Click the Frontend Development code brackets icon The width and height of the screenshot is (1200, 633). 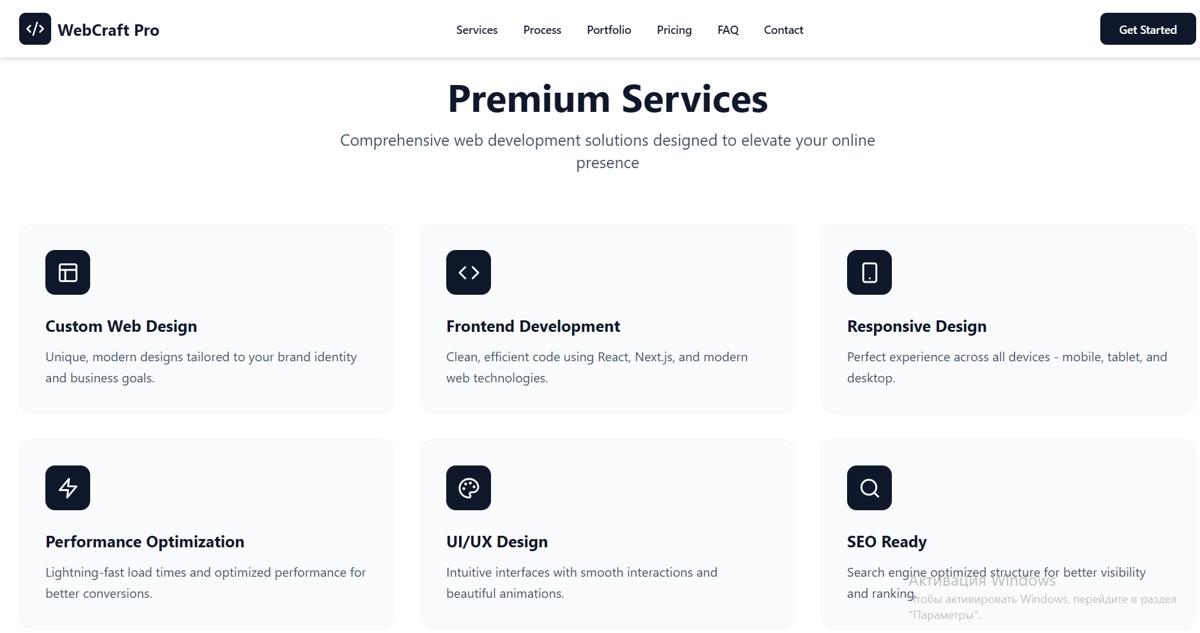468,272
